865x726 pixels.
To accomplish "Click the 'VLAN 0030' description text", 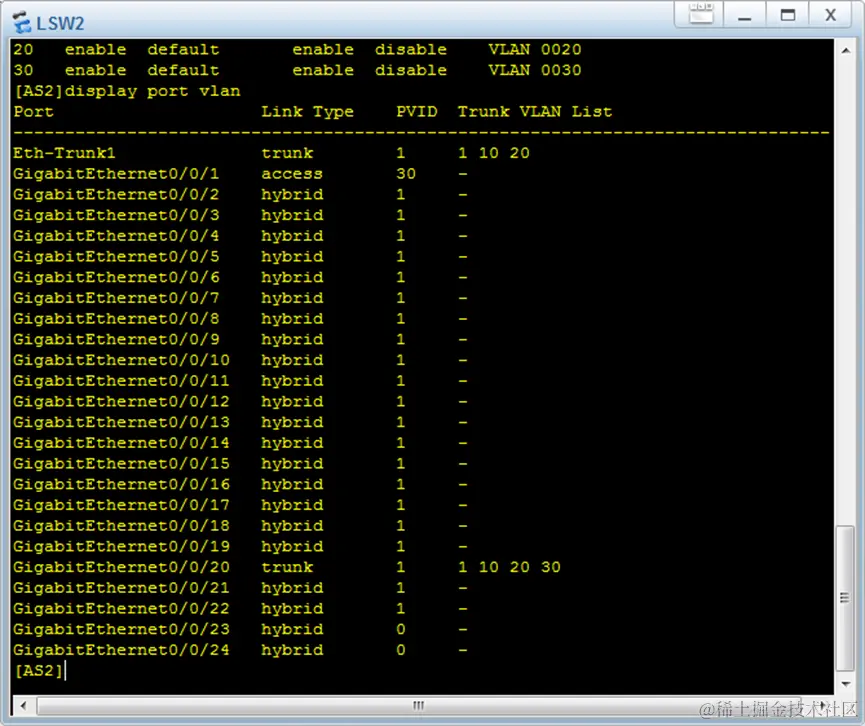I will [x=535, y=70].
